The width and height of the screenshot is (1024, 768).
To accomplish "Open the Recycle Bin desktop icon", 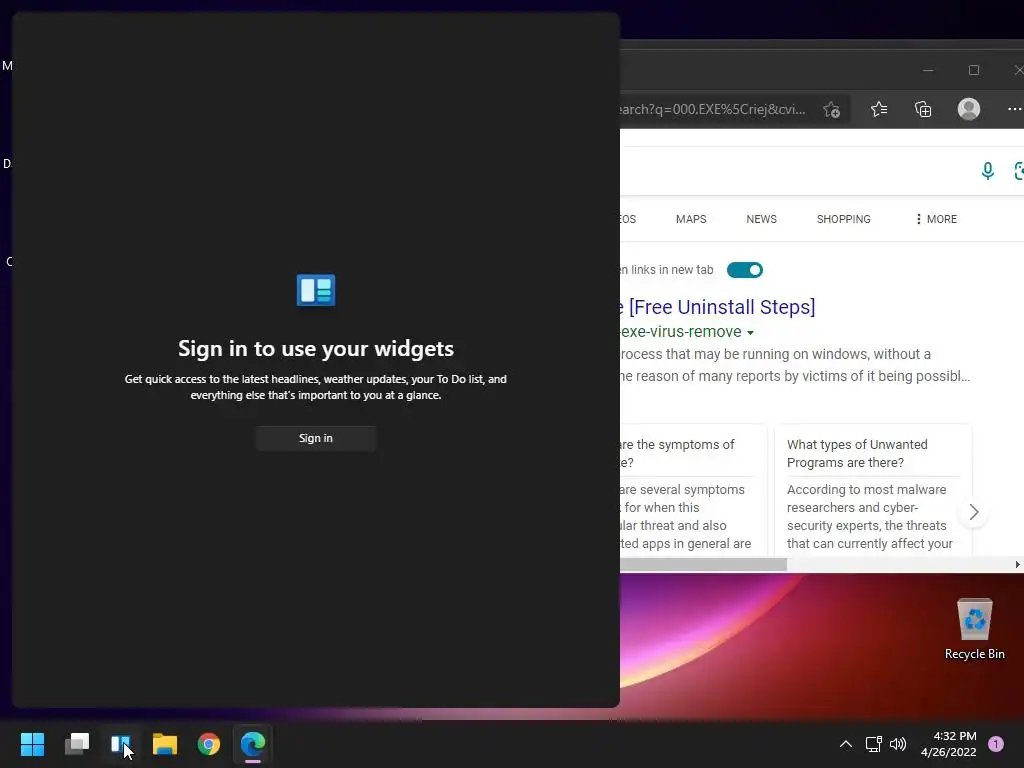I will click(974, 629).
